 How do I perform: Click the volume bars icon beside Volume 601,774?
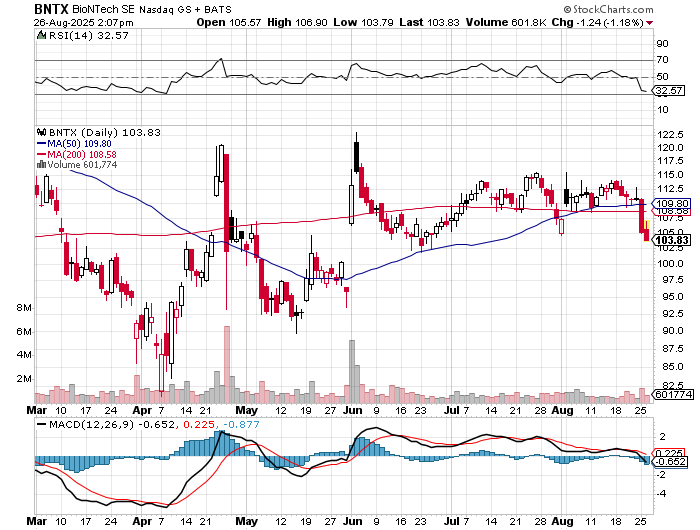[x=42, y=164]
